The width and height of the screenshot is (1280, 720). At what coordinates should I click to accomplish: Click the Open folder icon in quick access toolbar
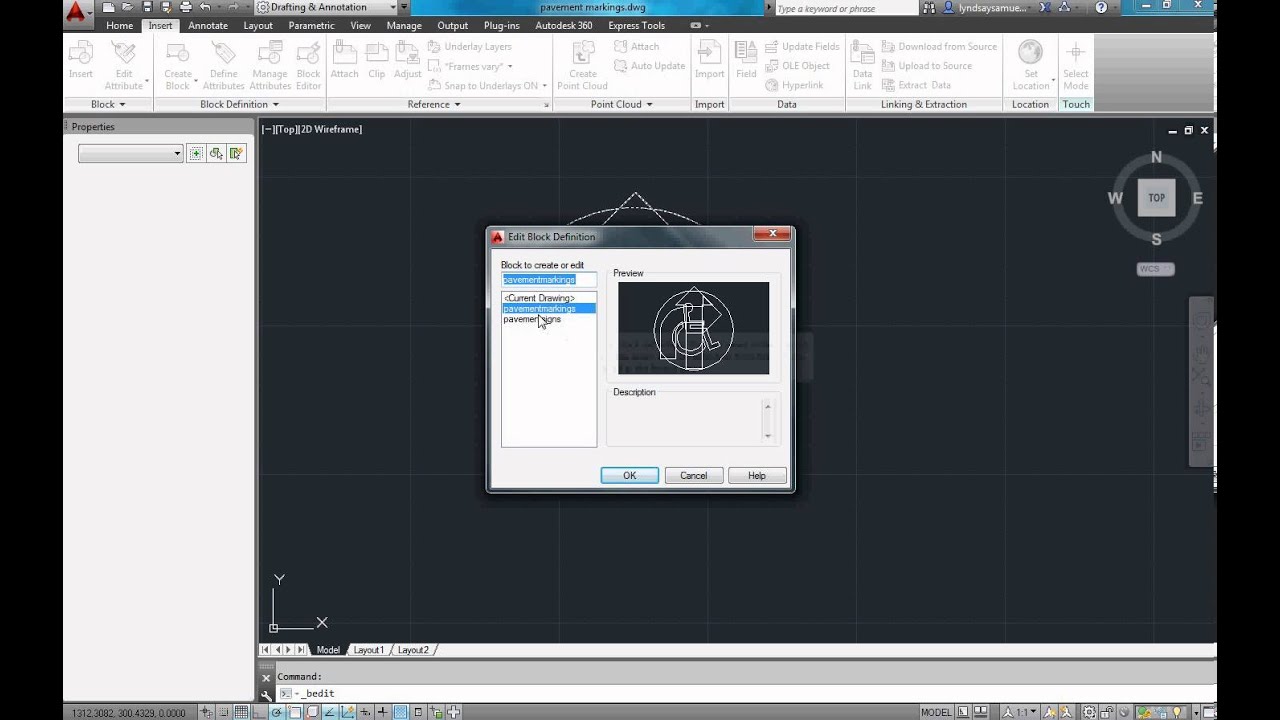click(x=130, y=7)
